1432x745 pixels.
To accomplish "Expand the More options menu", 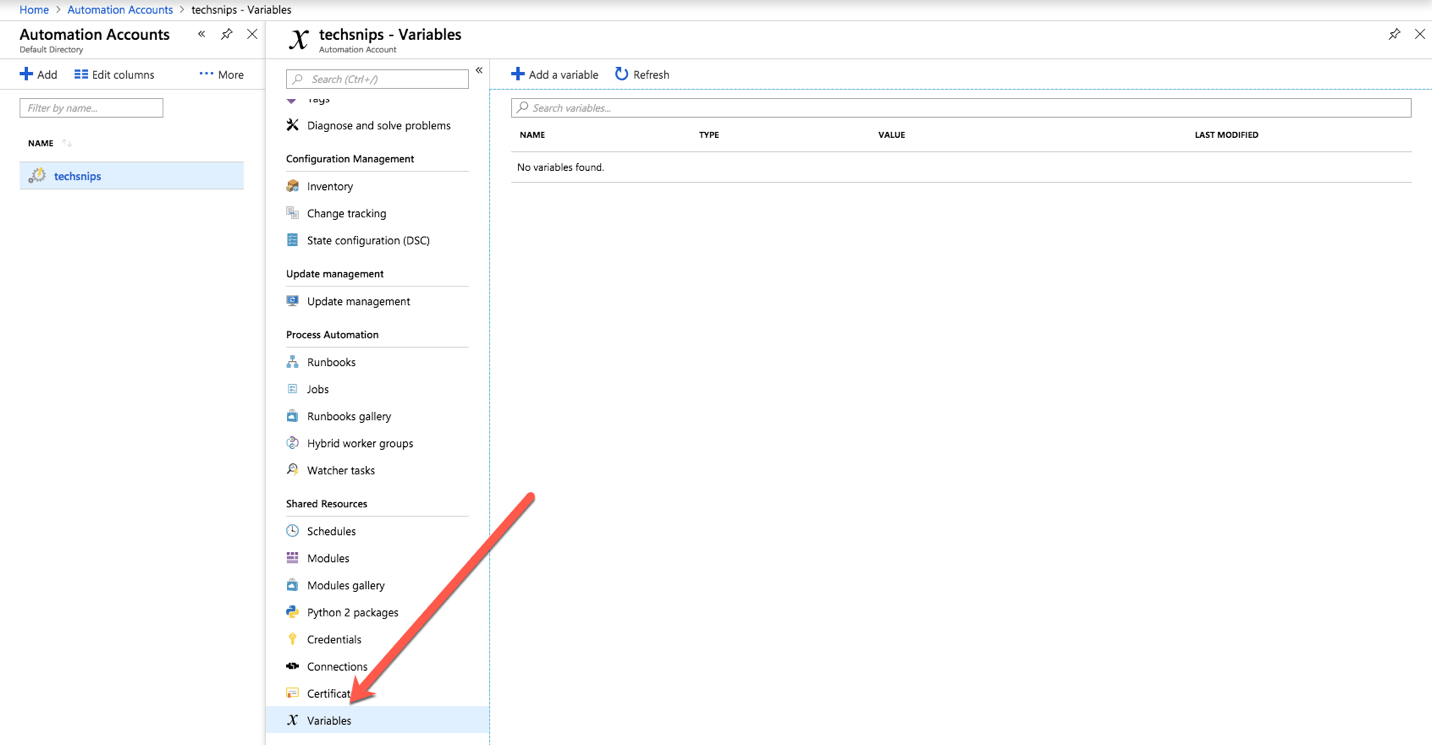I will click(x=221, y=75).
